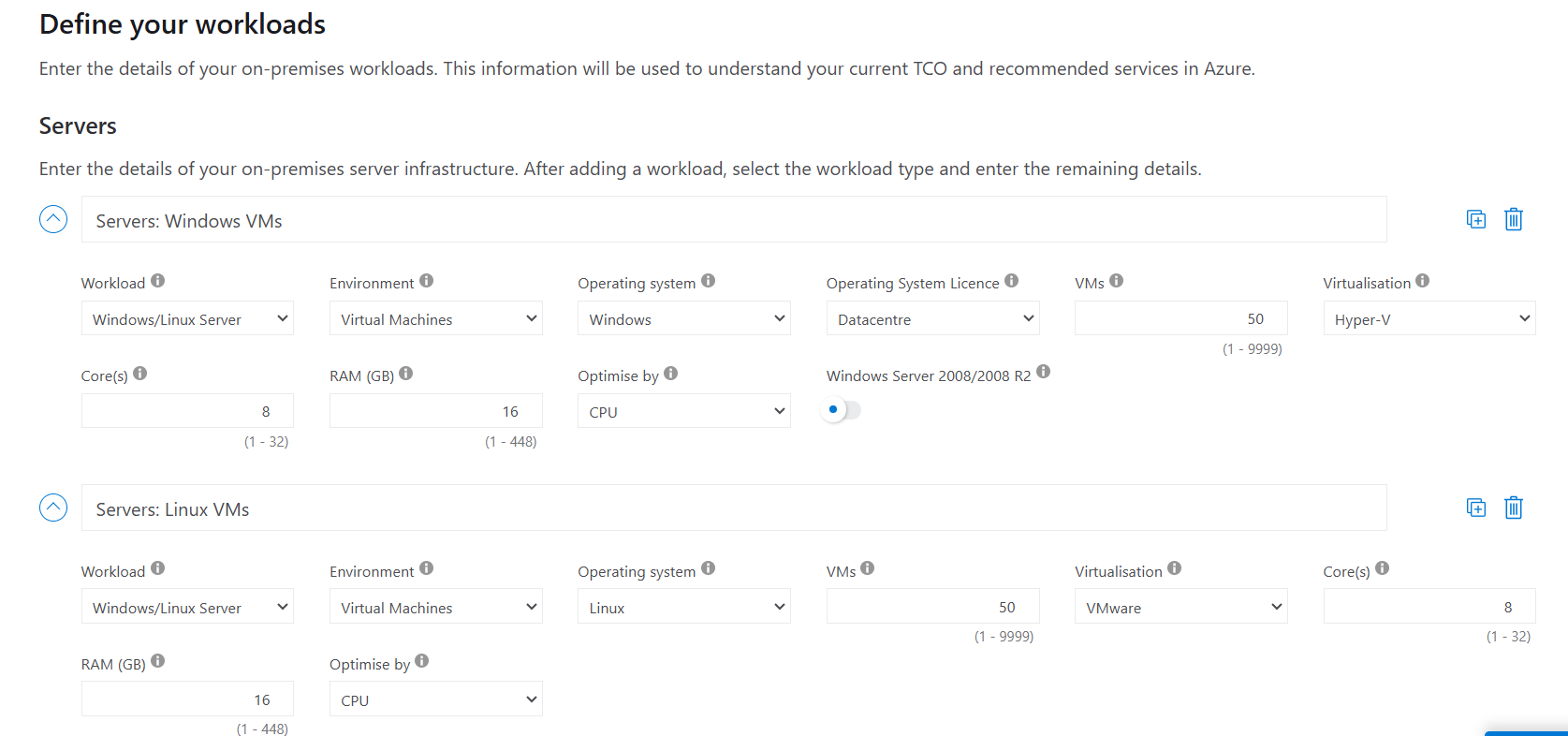Open the Linux Operating system dropdown
The image size is (1568, 736).
pyautogui.click(x=683, y=607)
